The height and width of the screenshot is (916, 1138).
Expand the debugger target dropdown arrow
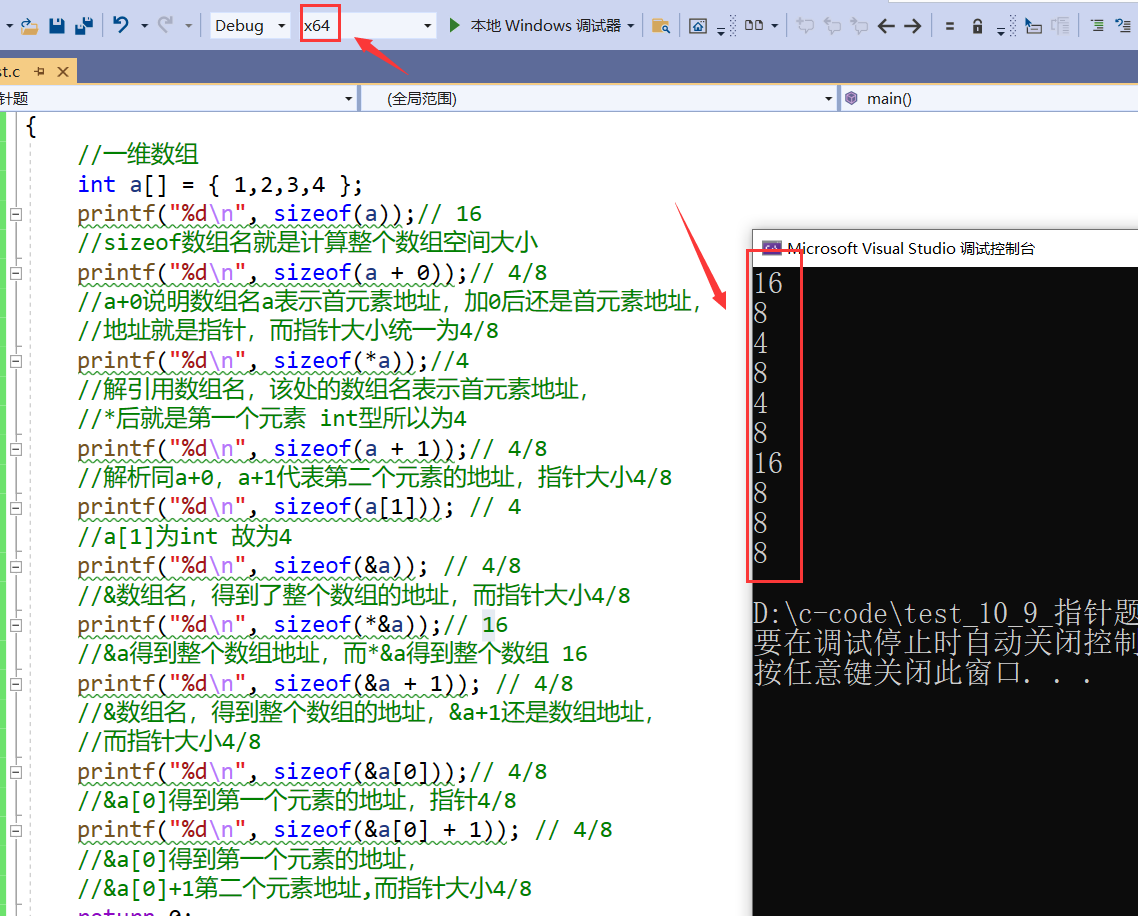[x=631, y=26]
